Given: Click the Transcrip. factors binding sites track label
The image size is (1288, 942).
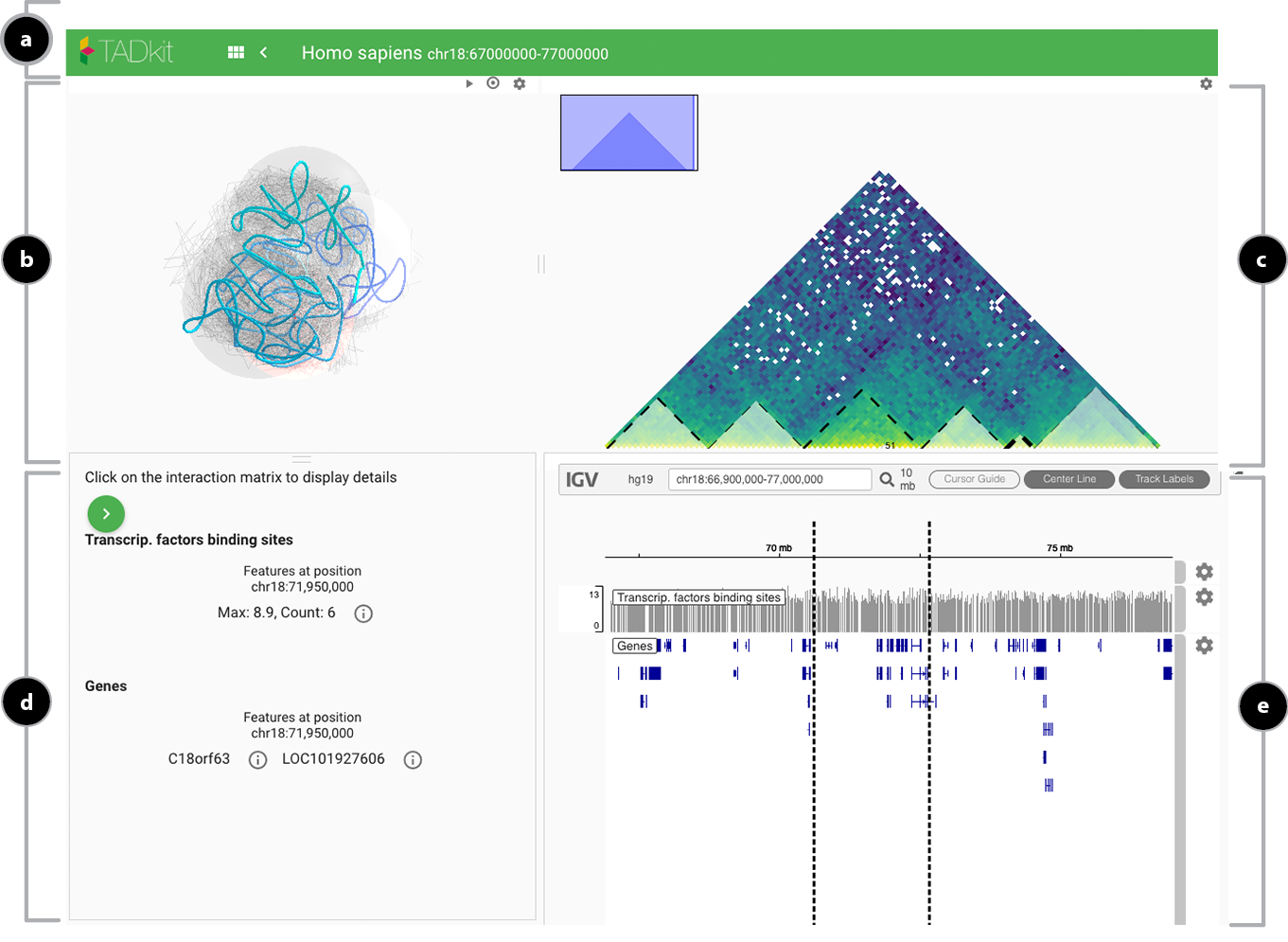Looking at the screenshot, I should 699,597.
